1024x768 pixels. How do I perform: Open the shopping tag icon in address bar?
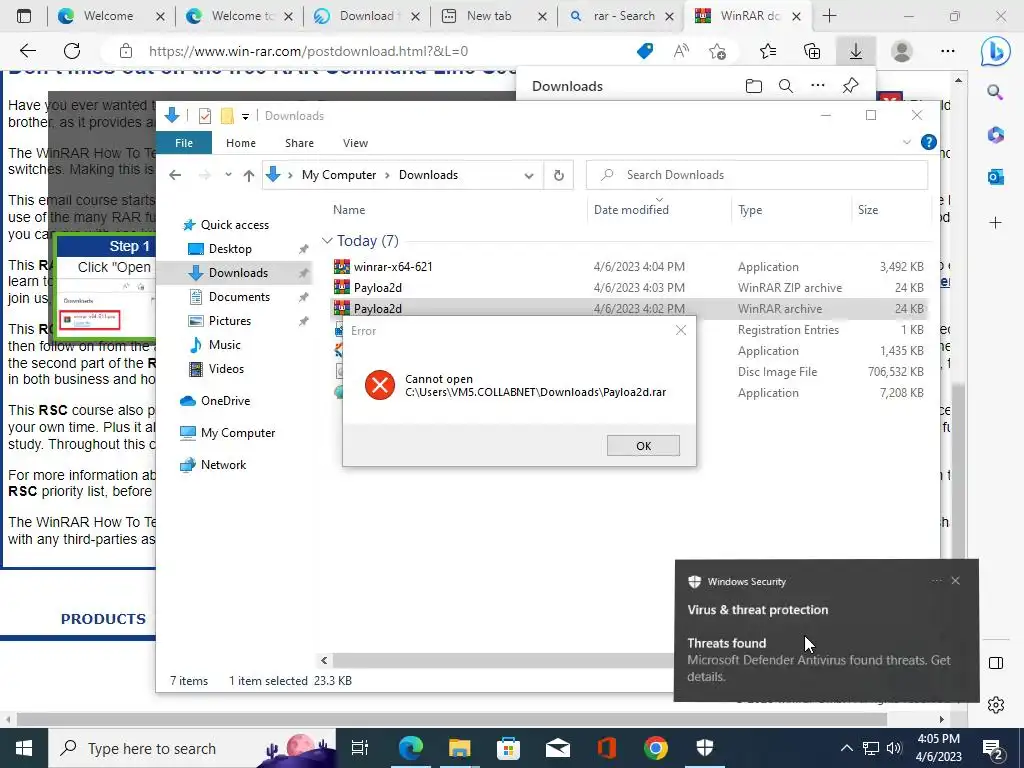645,51
